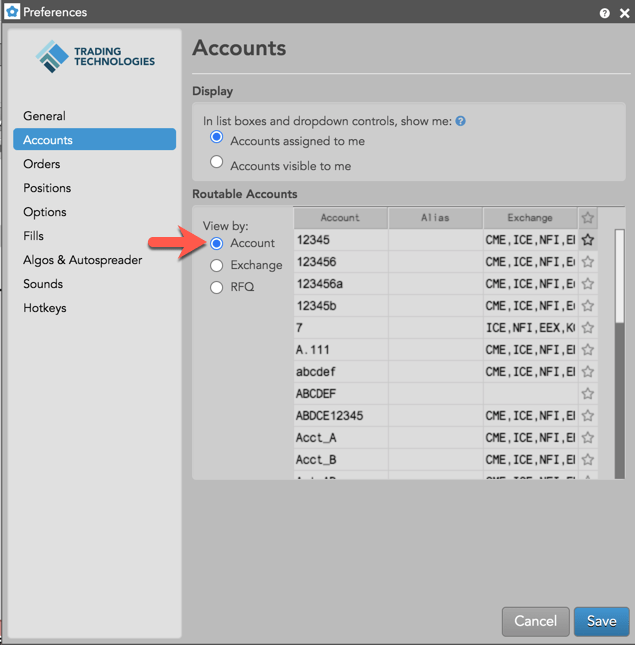Sort by the Exchange column header
Image resolution: width=635 pixels, height=645 pixels.
click(x=530, y=218)
